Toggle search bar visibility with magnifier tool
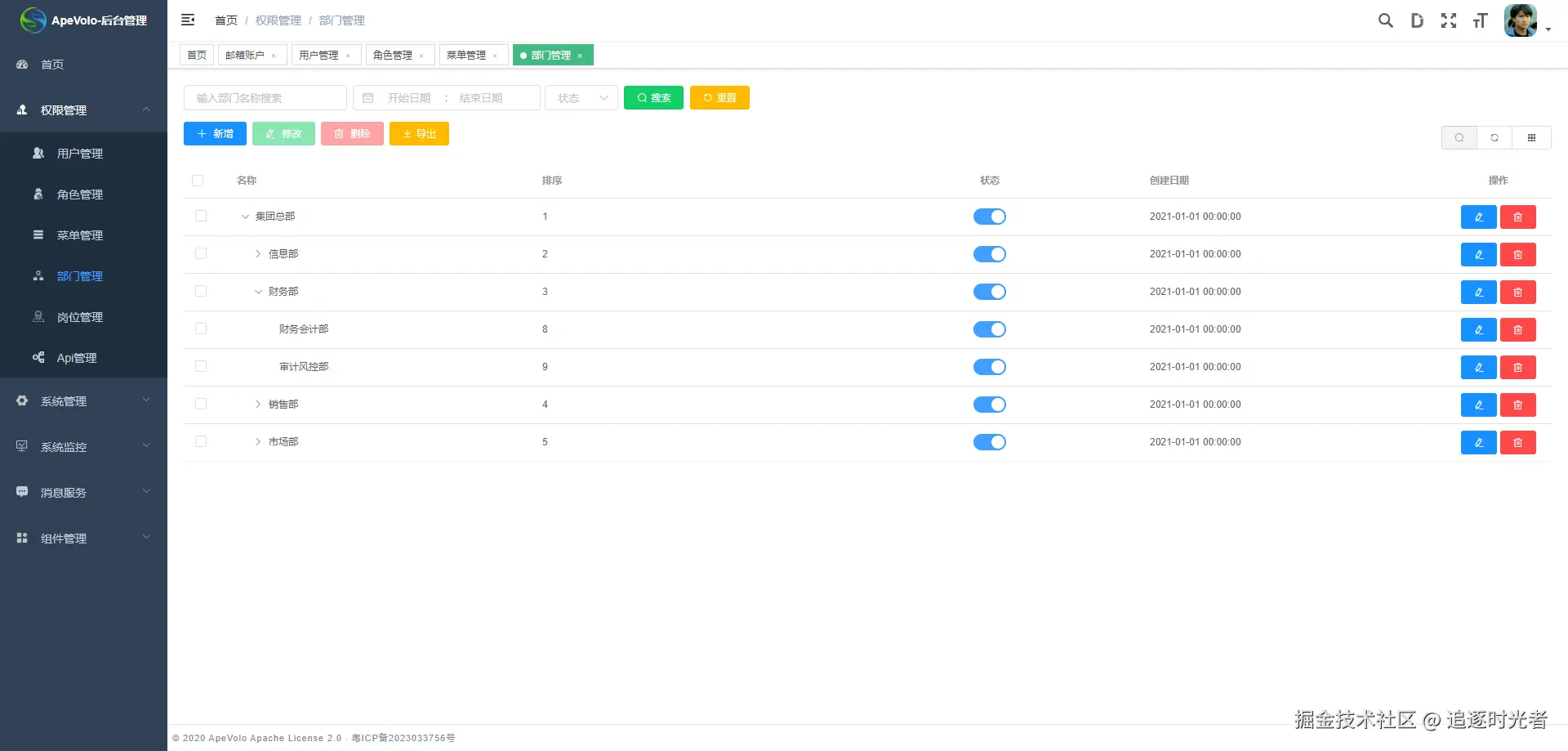 (x=1459, y=137)
